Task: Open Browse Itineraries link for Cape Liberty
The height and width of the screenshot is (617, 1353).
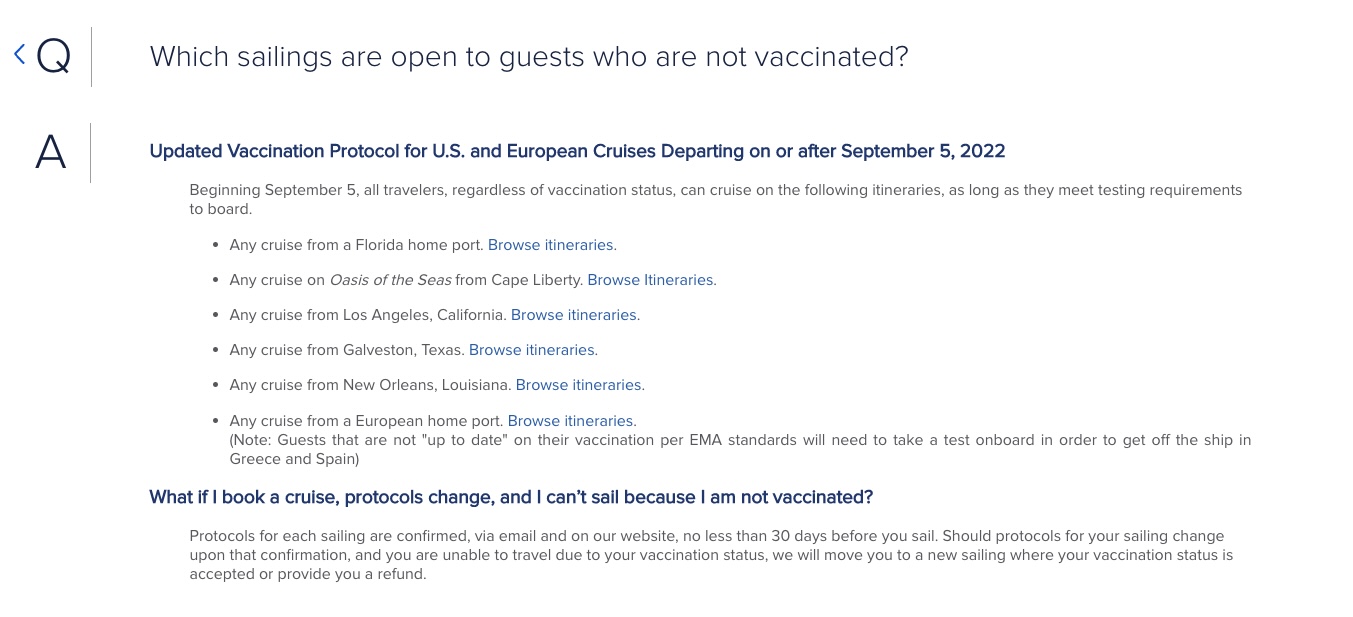Action: click(652, 280)
